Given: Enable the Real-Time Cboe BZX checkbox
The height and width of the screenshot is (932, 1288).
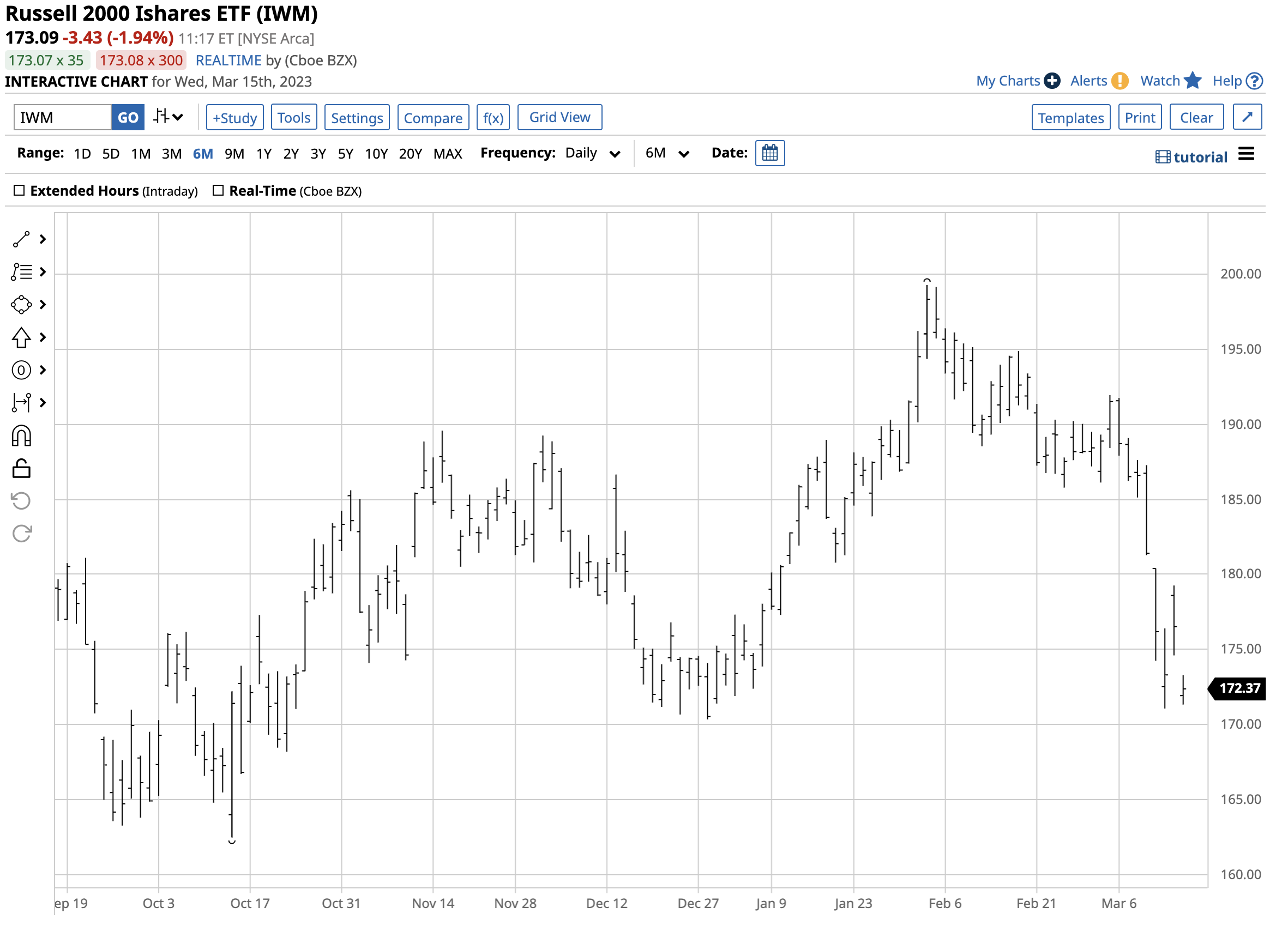Looking at the screenshot, I should coord(219,191).
